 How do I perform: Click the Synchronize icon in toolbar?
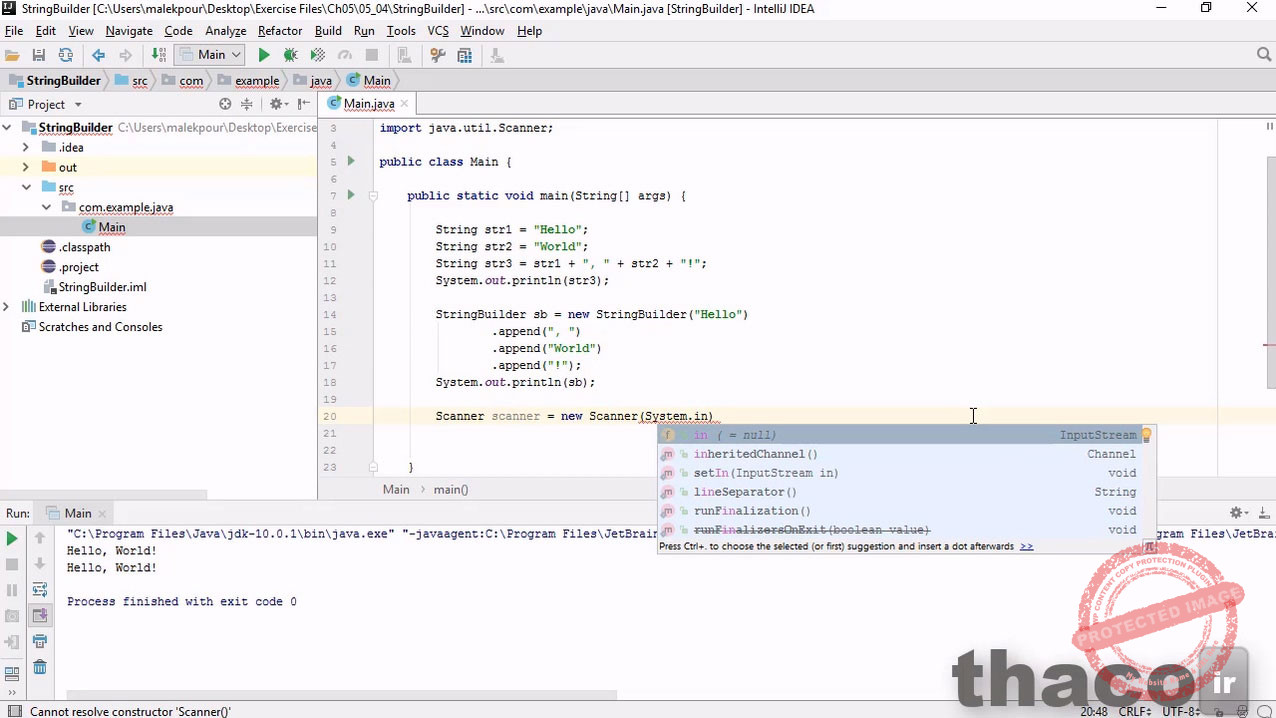(x=65, y=56)
